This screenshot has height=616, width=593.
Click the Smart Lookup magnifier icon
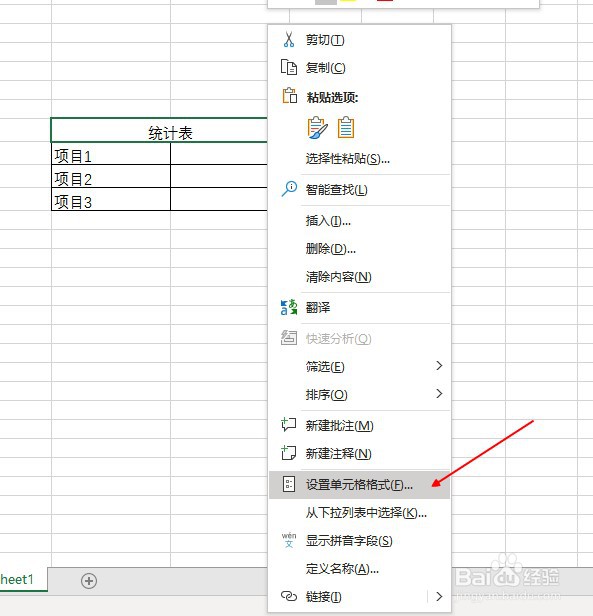pyautogui.click(x=289, y=189)
